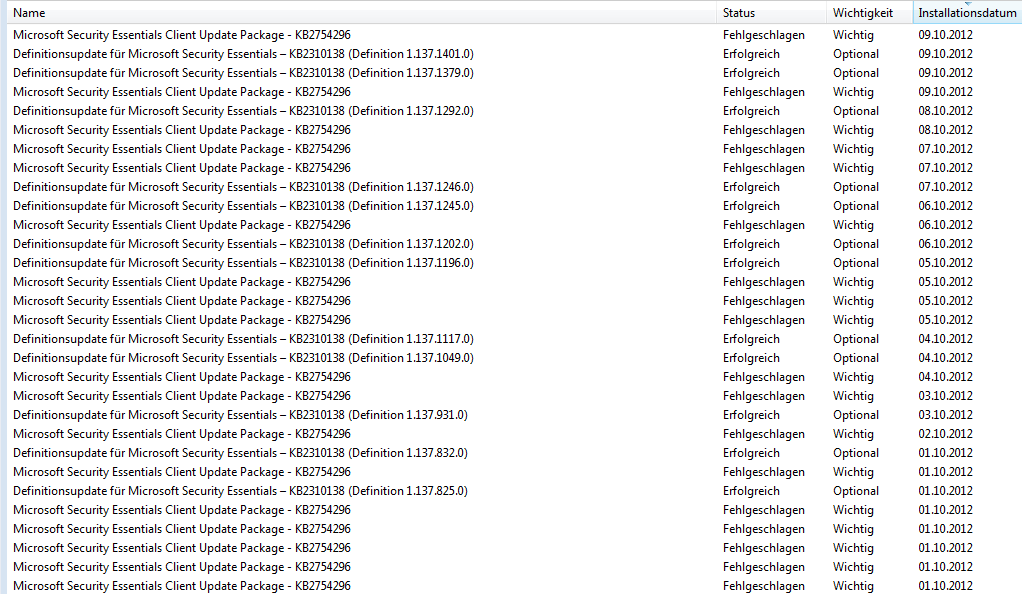Select the Definition 1.137.931.0 update name

point(241,415)
